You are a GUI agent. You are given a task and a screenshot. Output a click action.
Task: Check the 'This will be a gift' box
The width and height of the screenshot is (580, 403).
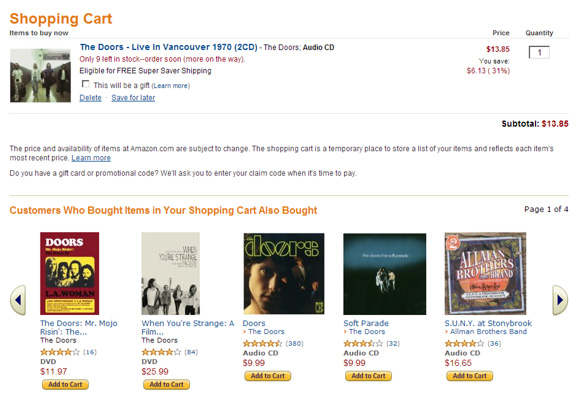85,84
